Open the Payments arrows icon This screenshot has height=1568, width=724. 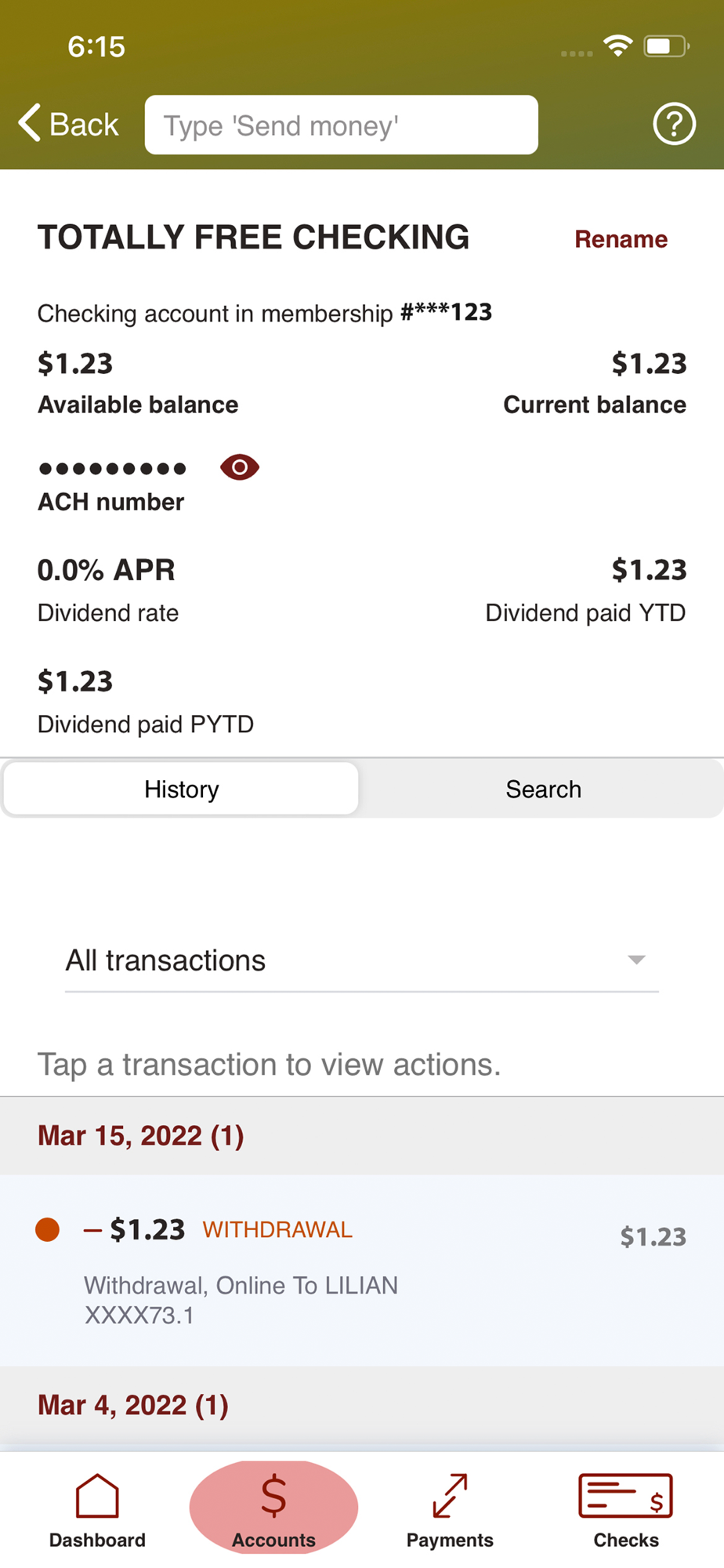pyautogui.click(x=450, y=1496)
